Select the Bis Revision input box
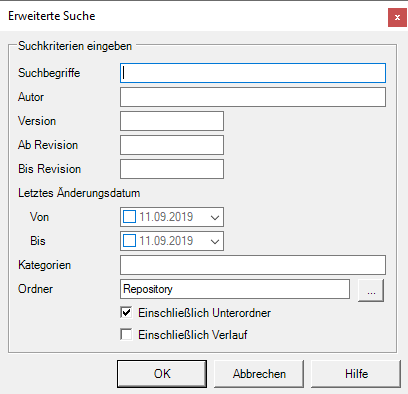Screen dimensions: 408x394 point(172,169)
